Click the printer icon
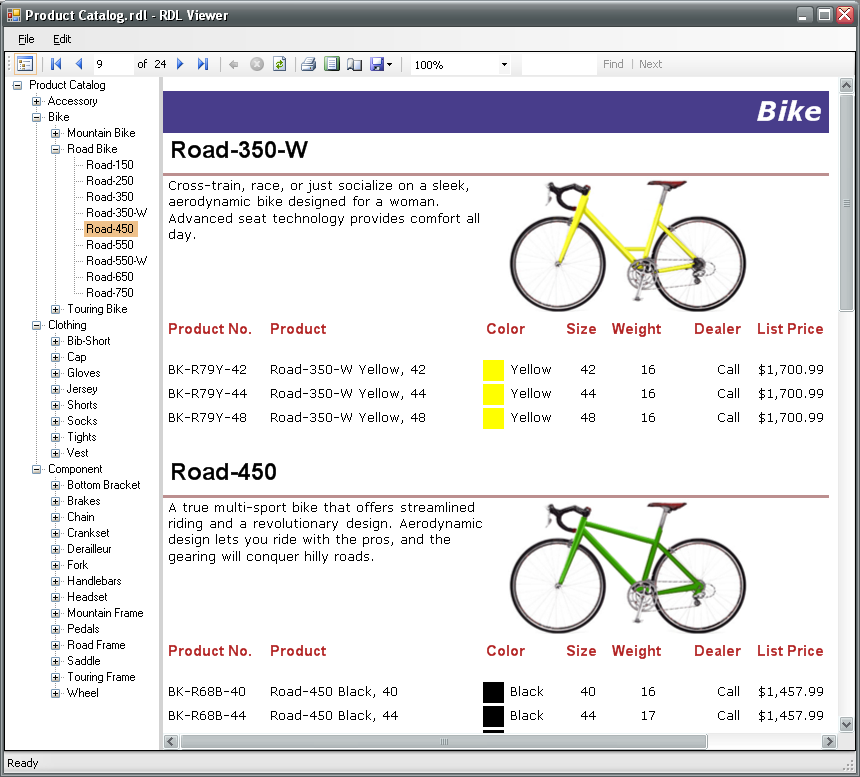 point(309,64)
